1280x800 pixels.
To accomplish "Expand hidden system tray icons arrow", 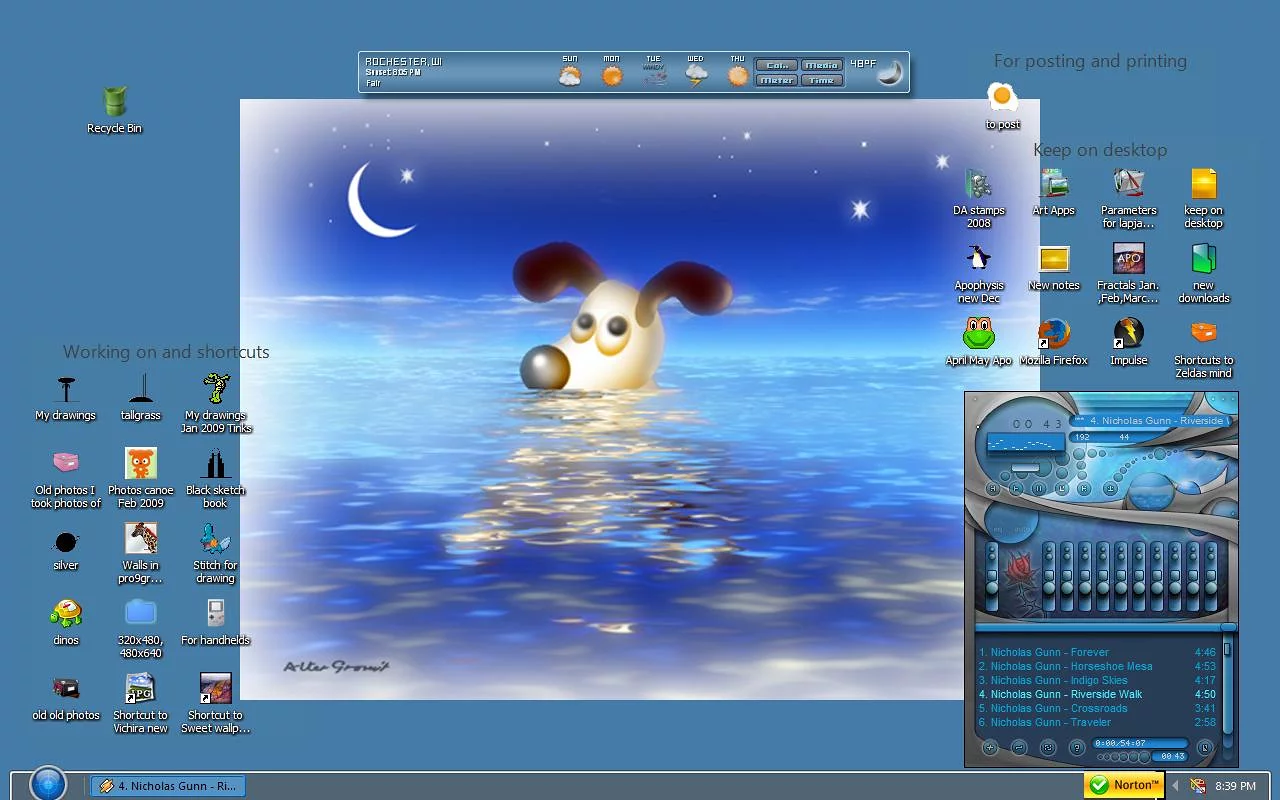I will coord(1175,786).
